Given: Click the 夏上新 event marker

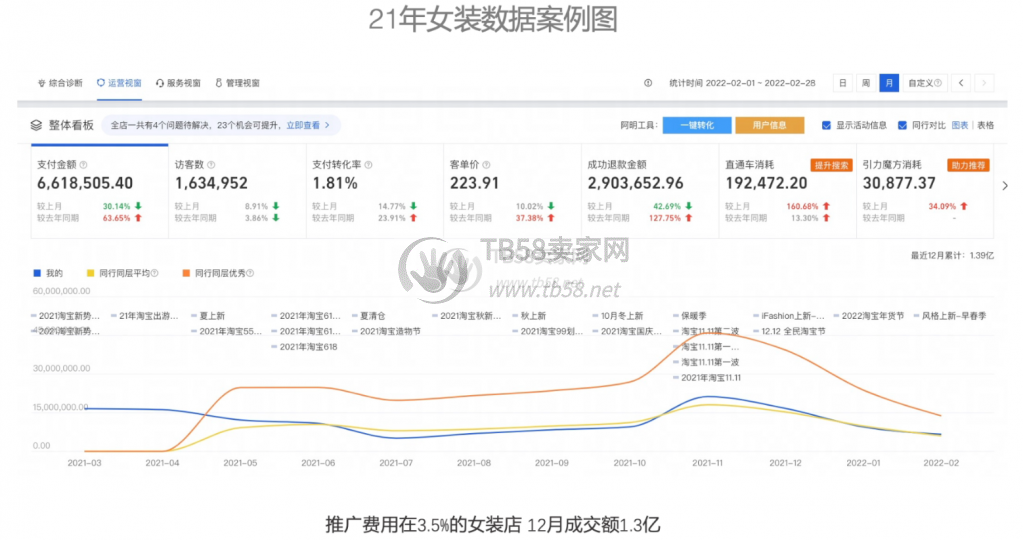Looking at the screenshot, I should (207, 316).
